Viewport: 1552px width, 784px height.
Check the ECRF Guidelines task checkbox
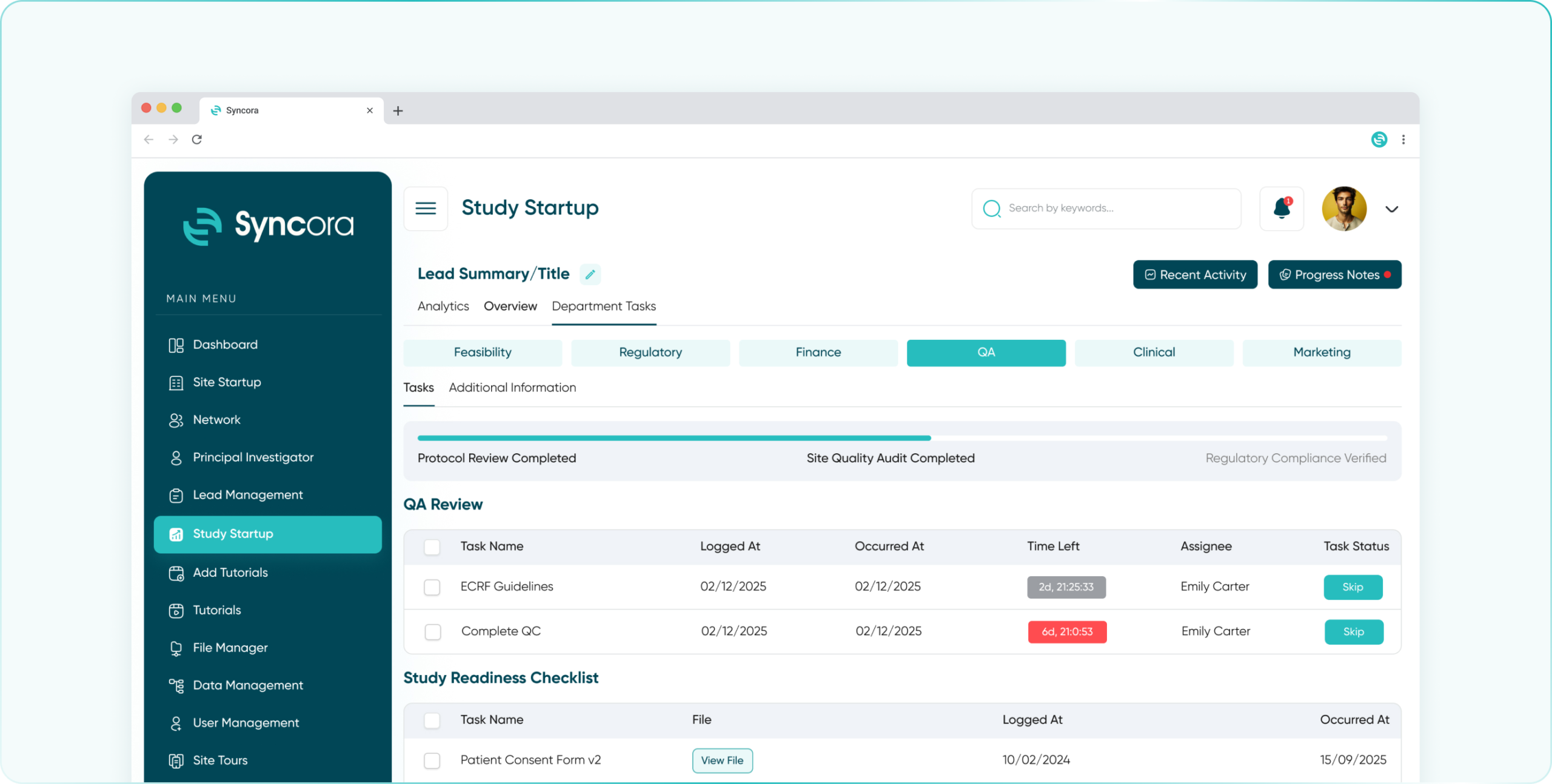tap(432, 587)
